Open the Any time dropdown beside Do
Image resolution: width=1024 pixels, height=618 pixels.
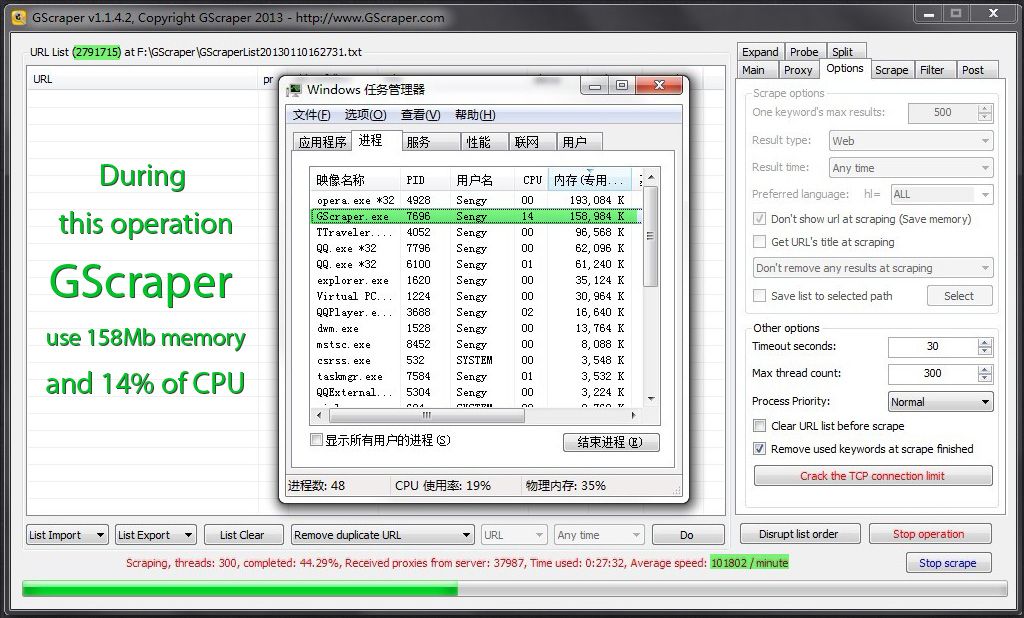599,535
